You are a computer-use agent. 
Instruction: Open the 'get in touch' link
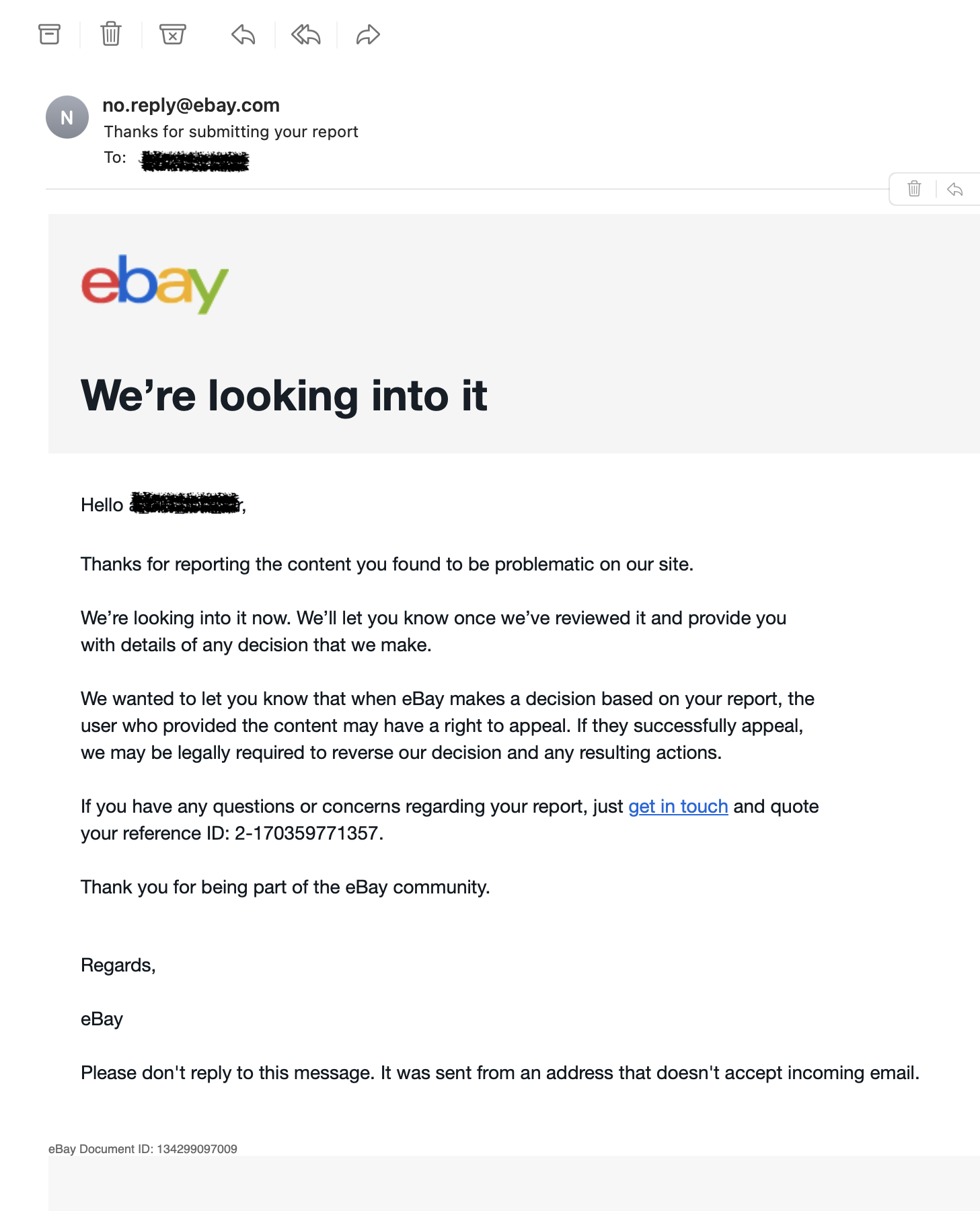pos(678,807)
